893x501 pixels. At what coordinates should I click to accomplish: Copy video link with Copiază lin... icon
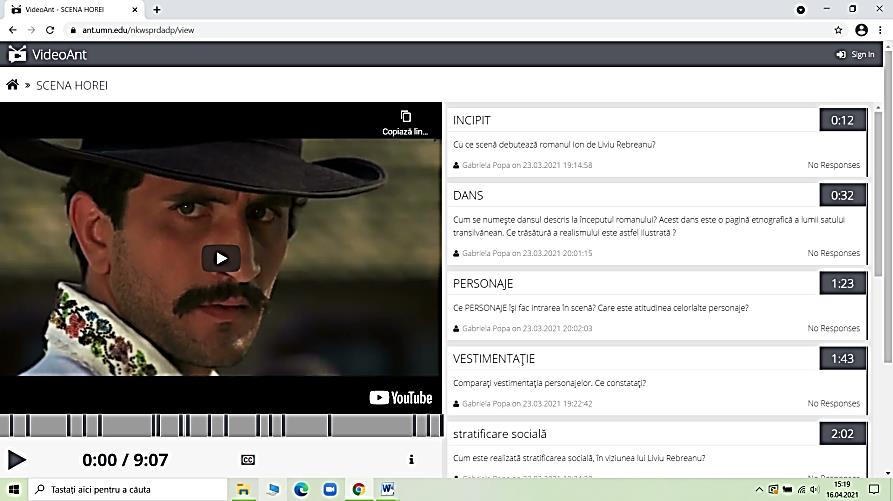pos(405,123)
